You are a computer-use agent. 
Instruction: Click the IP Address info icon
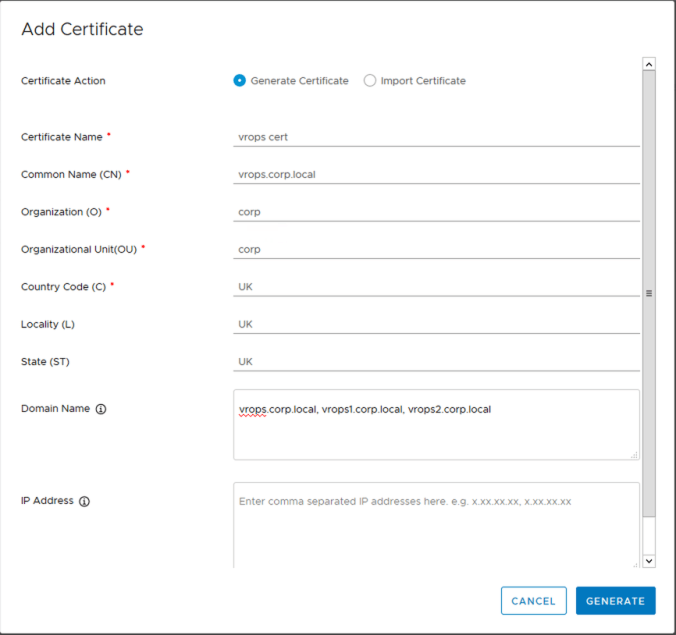[84, 501]
